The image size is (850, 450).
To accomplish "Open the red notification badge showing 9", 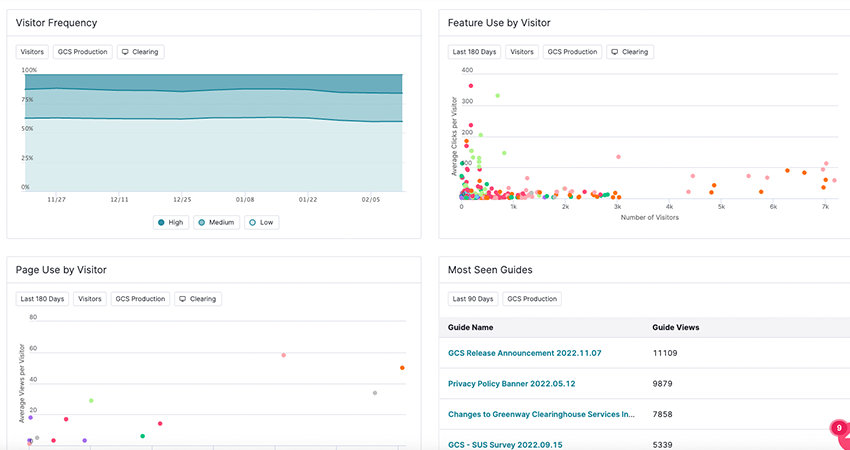I will (838, 428).
